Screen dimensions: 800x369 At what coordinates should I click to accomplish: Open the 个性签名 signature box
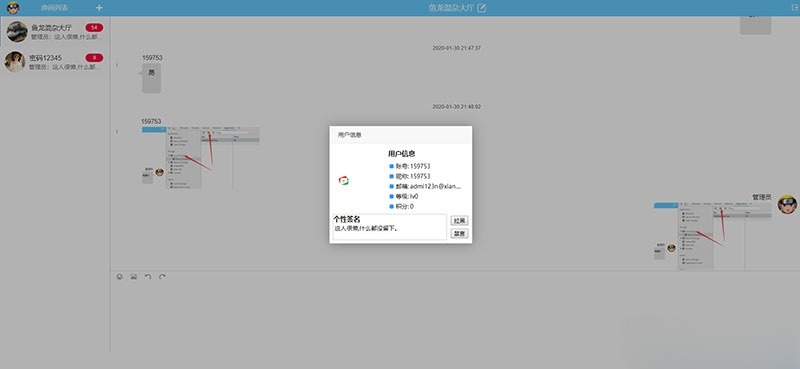tap(390, 227)
